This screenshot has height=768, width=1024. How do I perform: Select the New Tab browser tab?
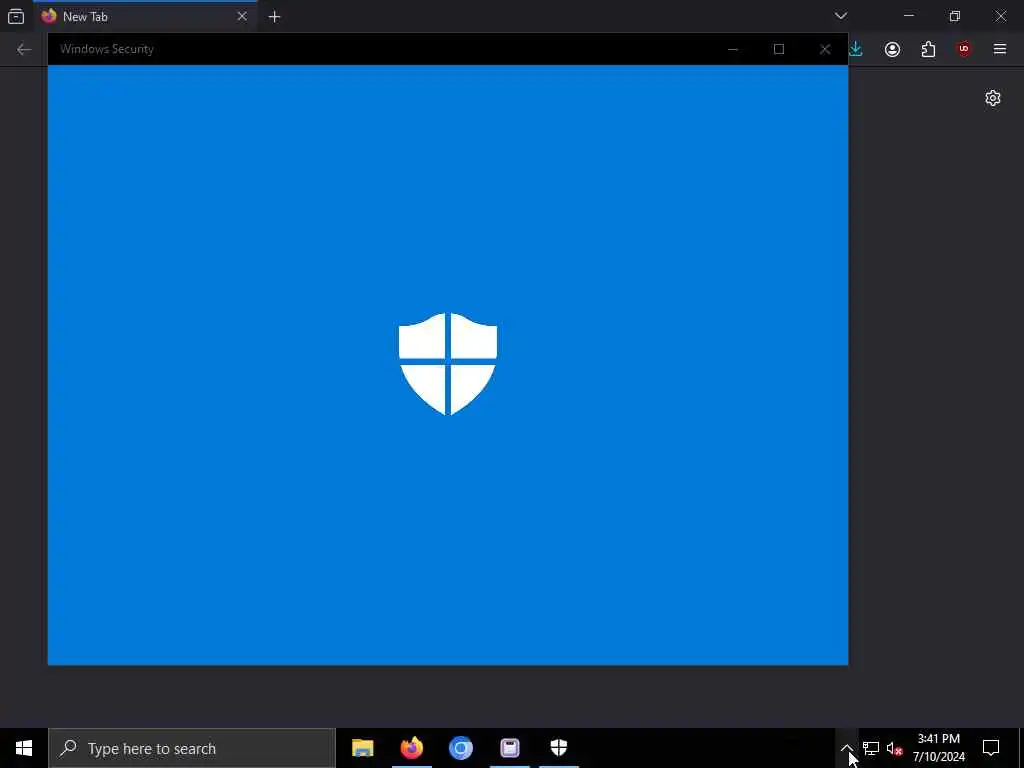coord(145,16)
